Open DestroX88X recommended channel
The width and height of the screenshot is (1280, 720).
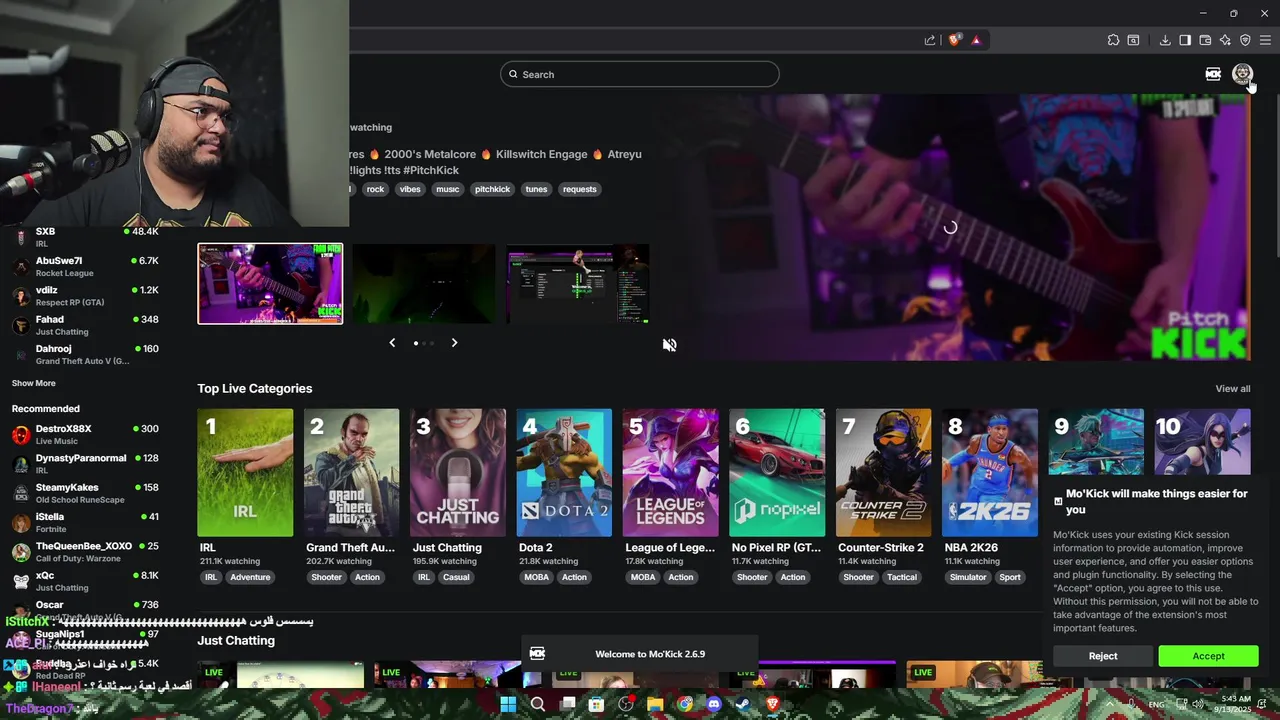[86, 434]
